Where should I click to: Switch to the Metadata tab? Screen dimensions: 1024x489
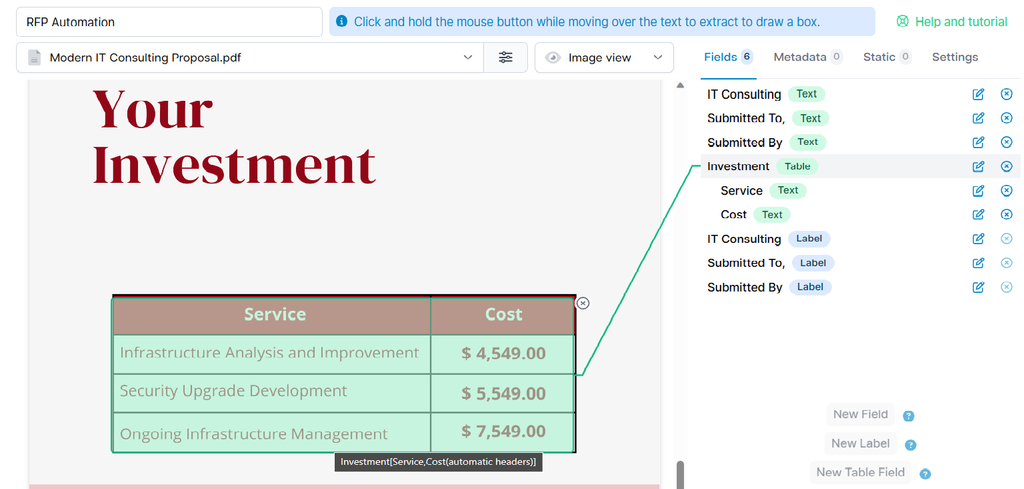click(808, 57)
